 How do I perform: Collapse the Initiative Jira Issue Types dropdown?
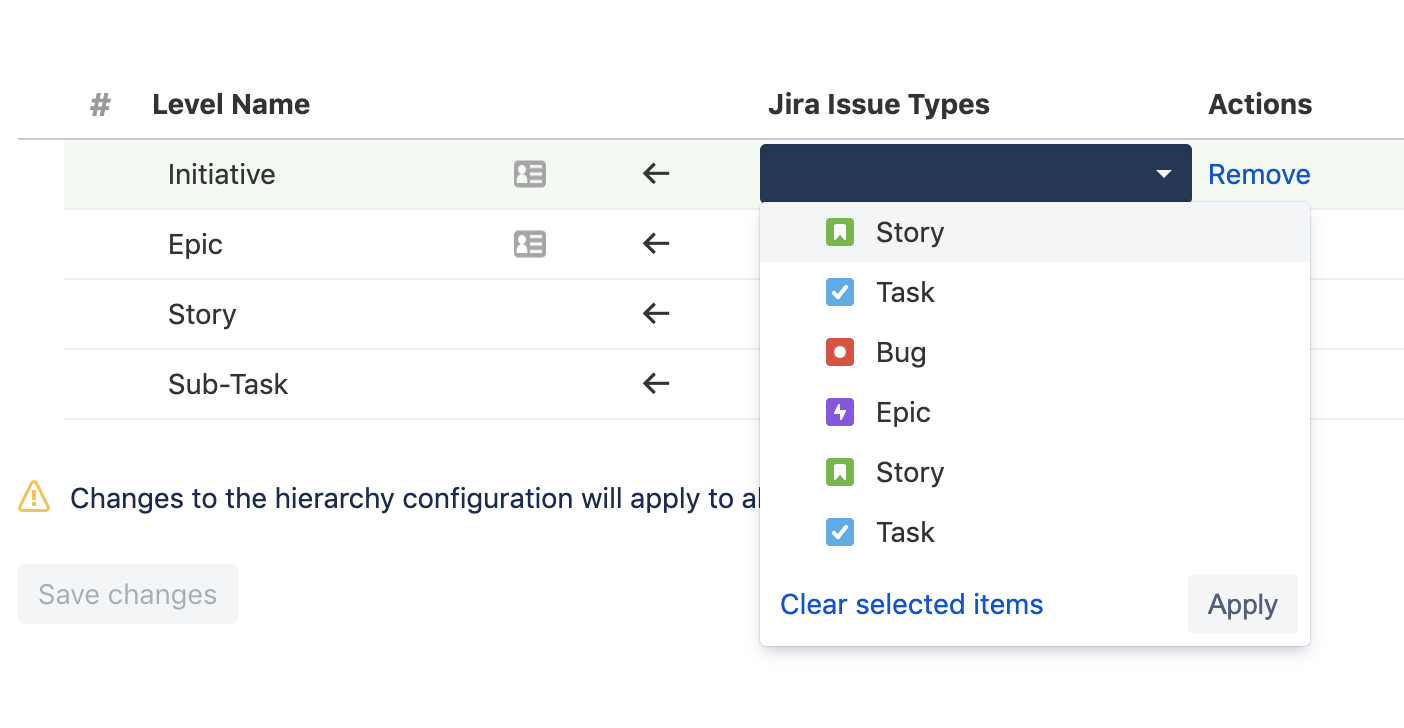click(x=976, y=174)
